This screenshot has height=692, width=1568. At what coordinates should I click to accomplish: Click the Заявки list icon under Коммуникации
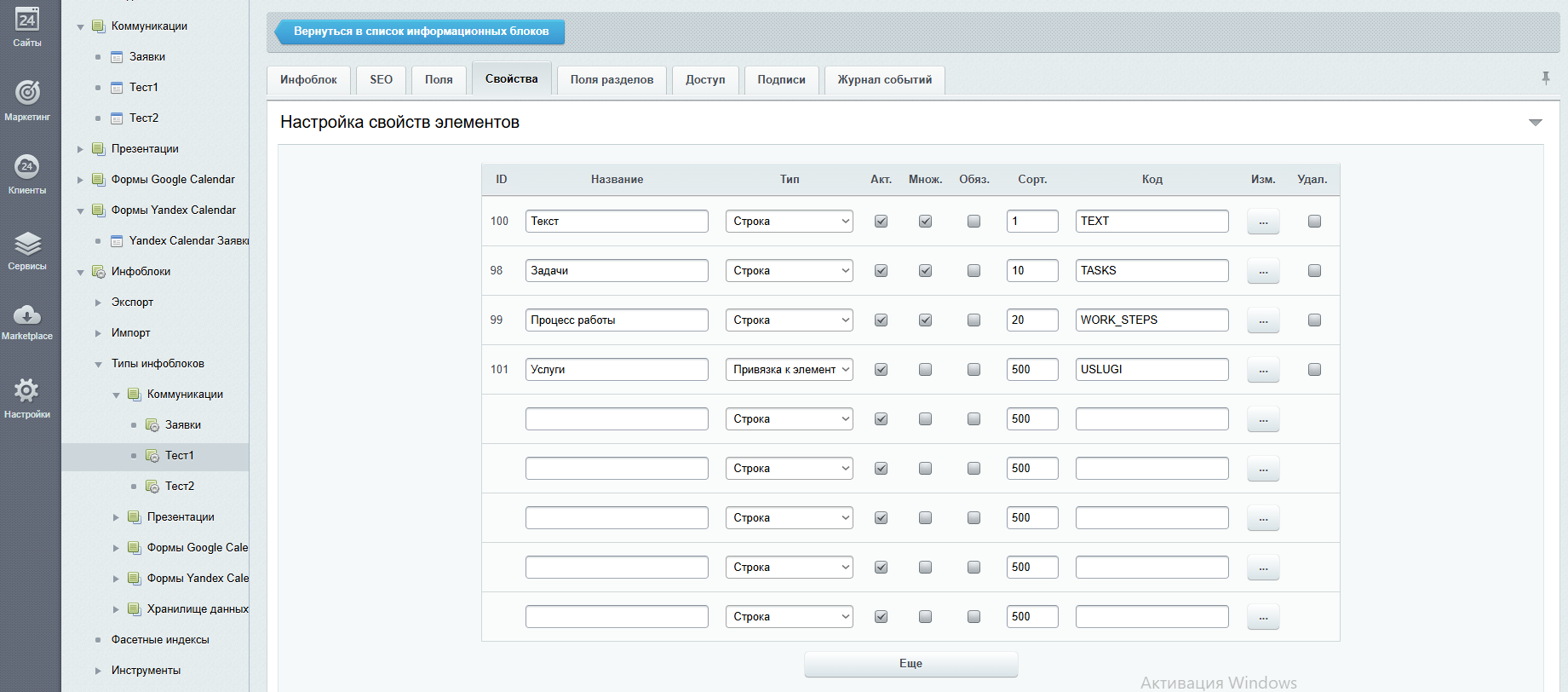[x=117, y=57]
